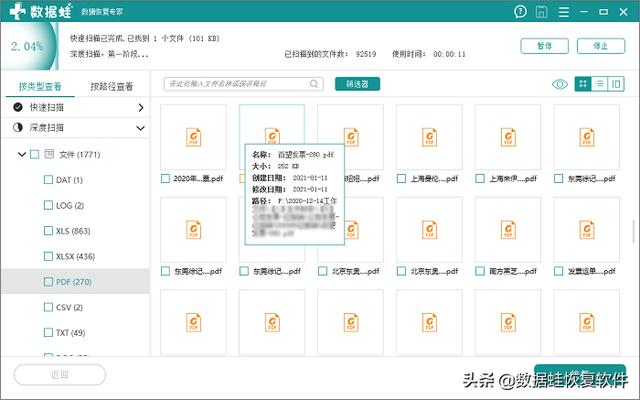
Task: Select the 上海曼伦...pdf file icon
Action: [x=429, y=137]
